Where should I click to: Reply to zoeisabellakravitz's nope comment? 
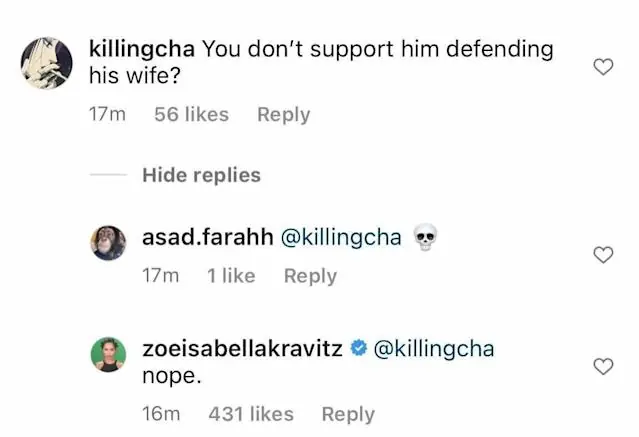pyautogui.click(x=348, y=414)
